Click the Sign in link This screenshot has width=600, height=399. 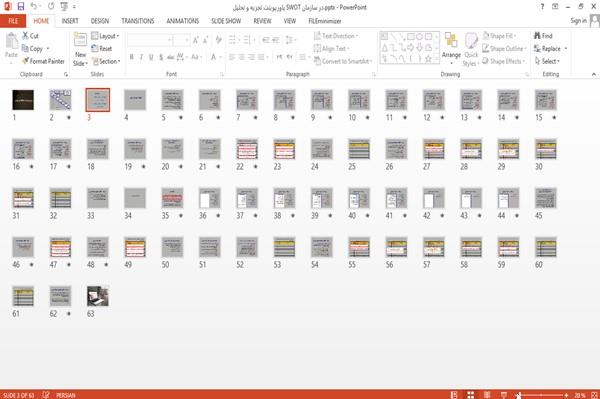[578, 21]
